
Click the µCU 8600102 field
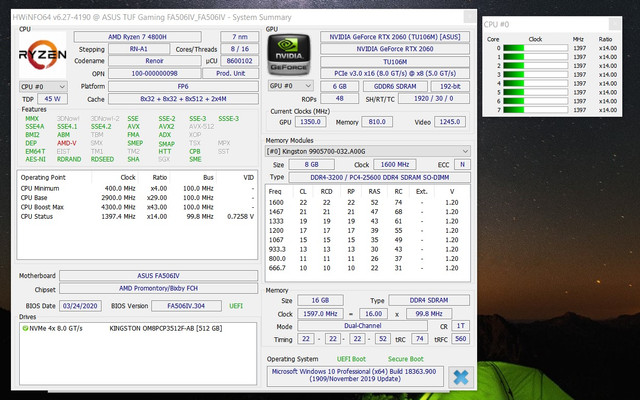(240, 61)
